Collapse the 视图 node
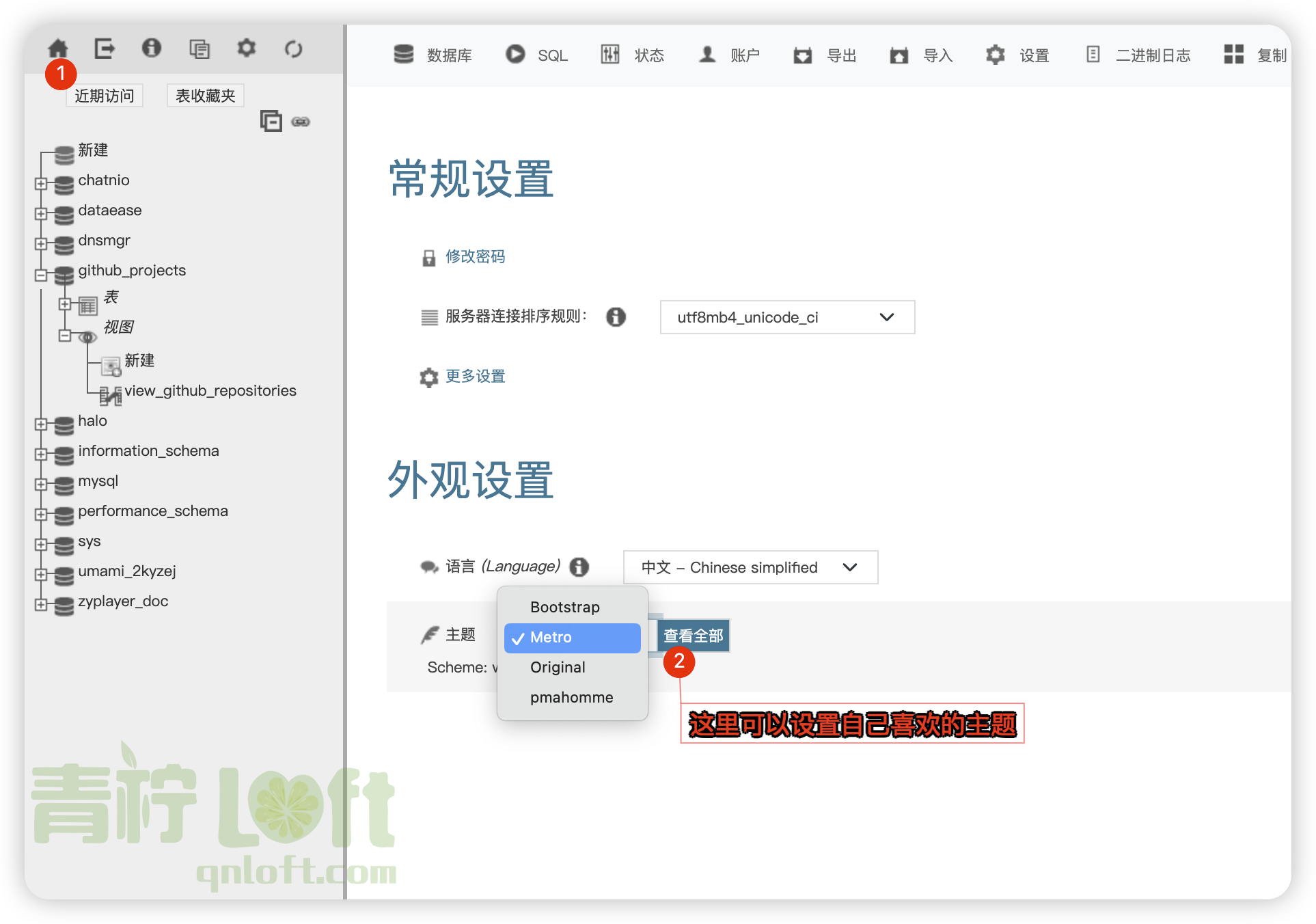 click(x=65, y=336)
